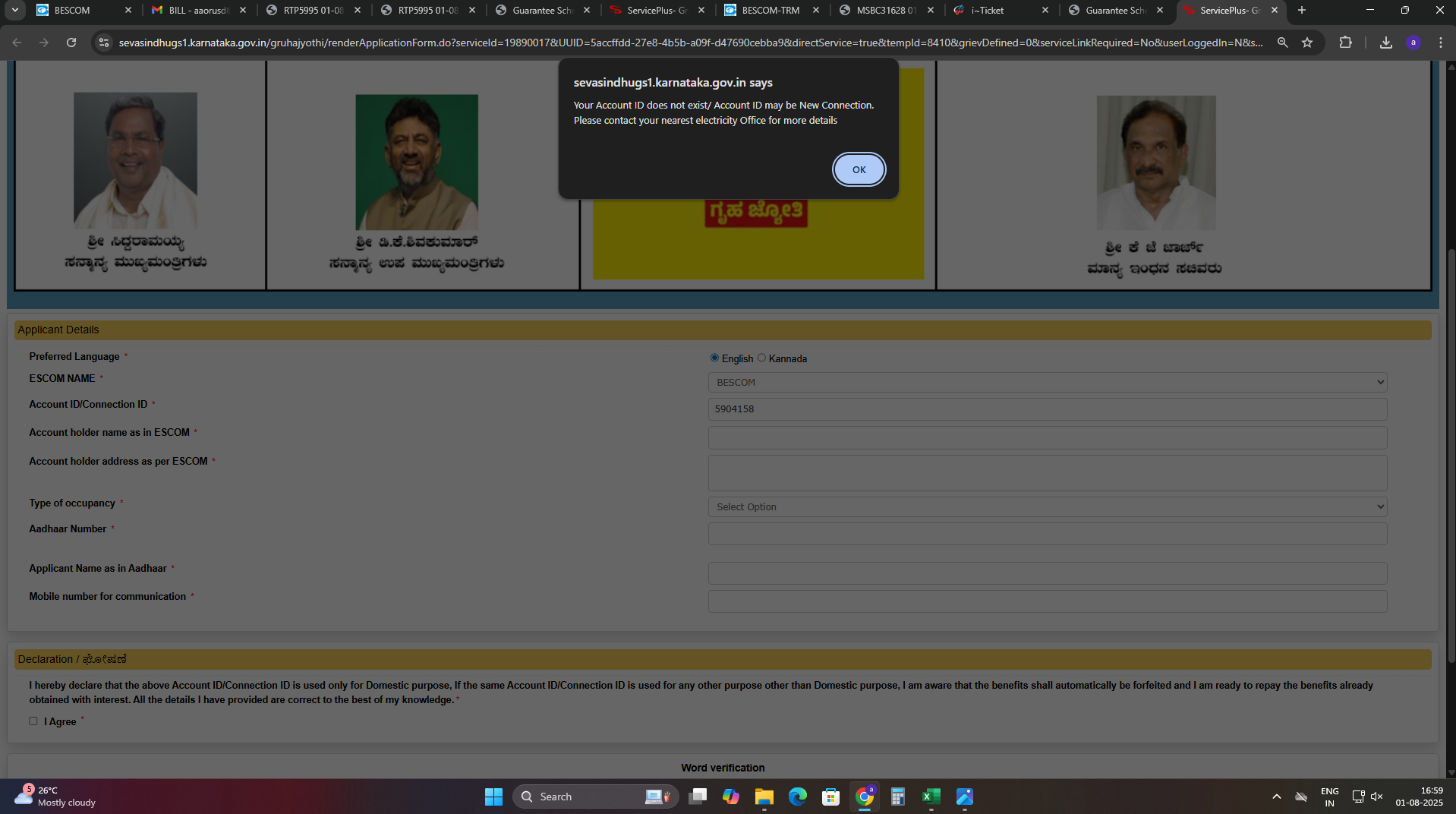
Task: Click the first portrait photo on the left
Action: 135,160
